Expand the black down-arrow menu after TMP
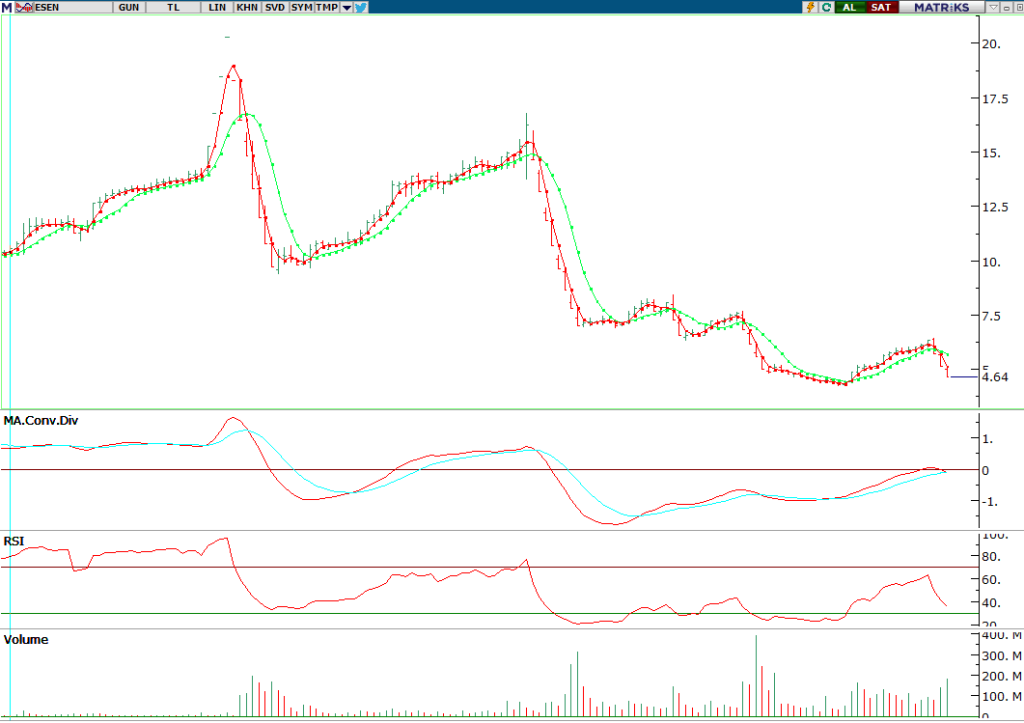Screen dimensions: 1024x723 tap(346, 7)
